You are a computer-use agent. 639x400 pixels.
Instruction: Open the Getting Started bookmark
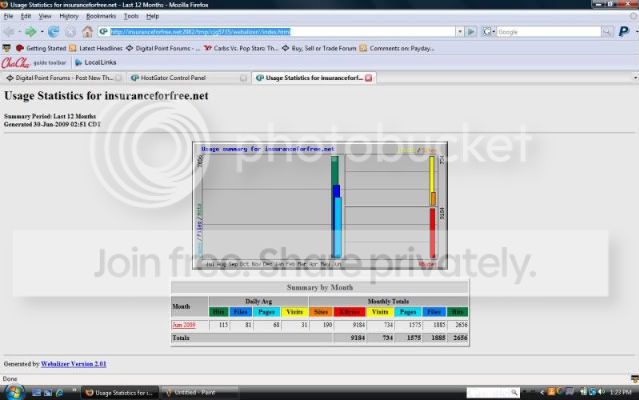[41, 48]
